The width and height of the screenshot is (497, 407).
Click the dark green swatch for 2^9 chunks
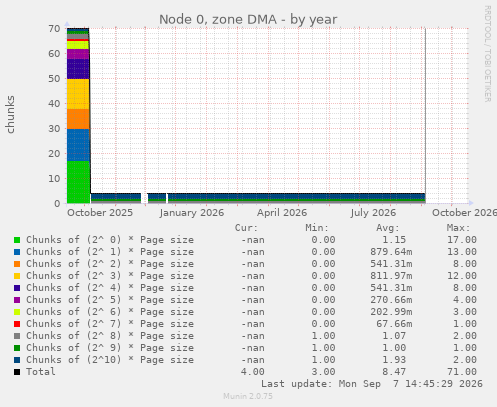point(17,348)
